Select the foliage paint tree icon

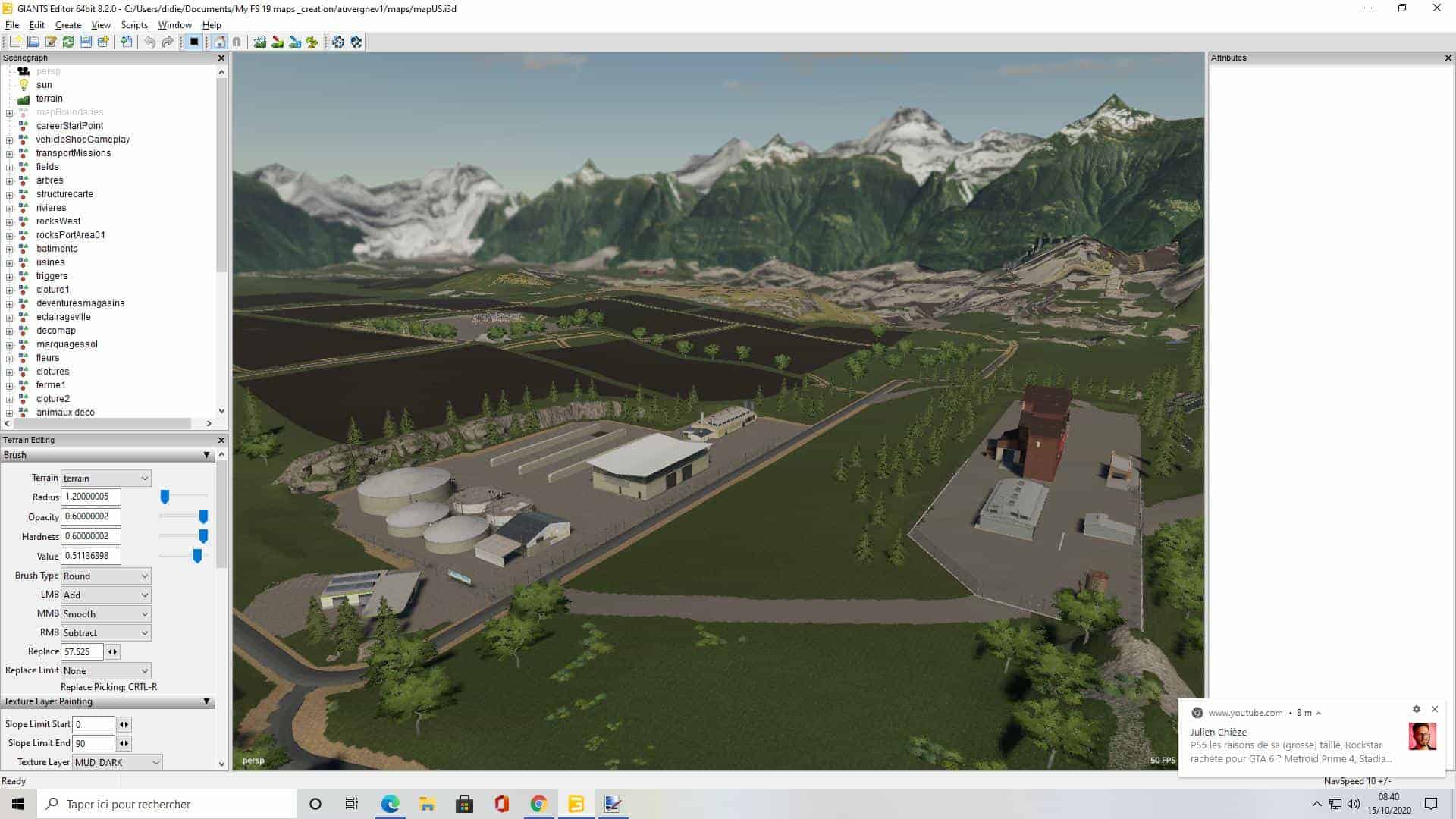tap(312, 42)
